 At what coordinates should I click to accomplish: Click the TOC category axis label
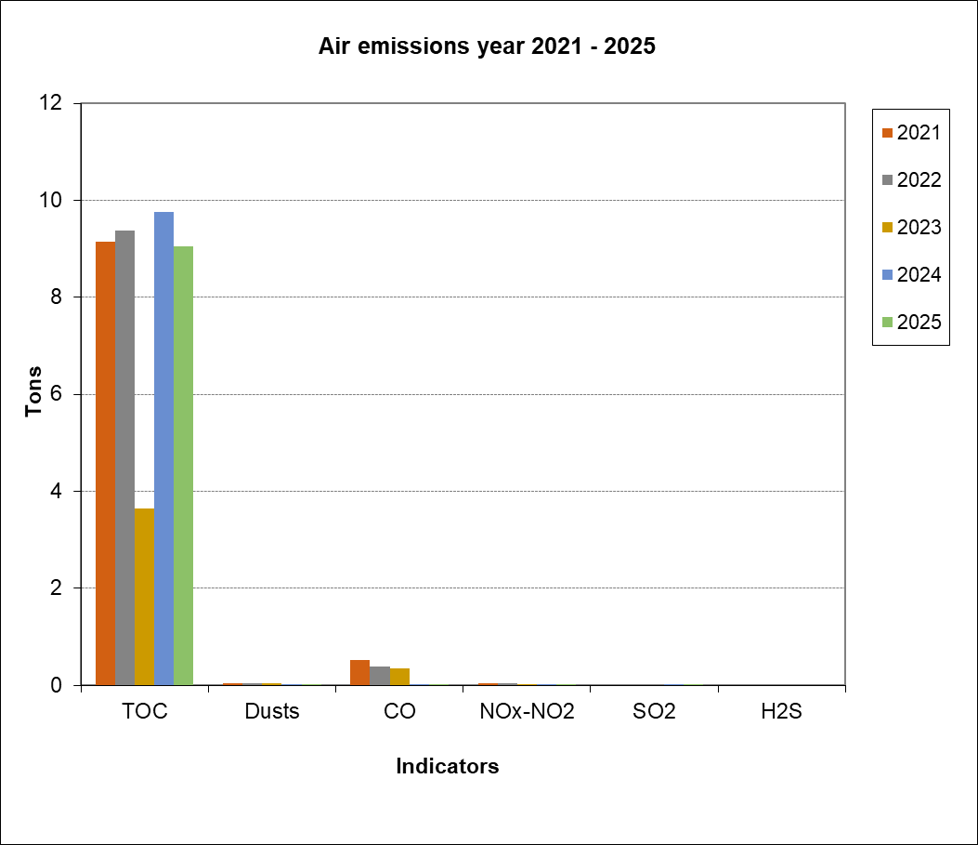(144, 713)
